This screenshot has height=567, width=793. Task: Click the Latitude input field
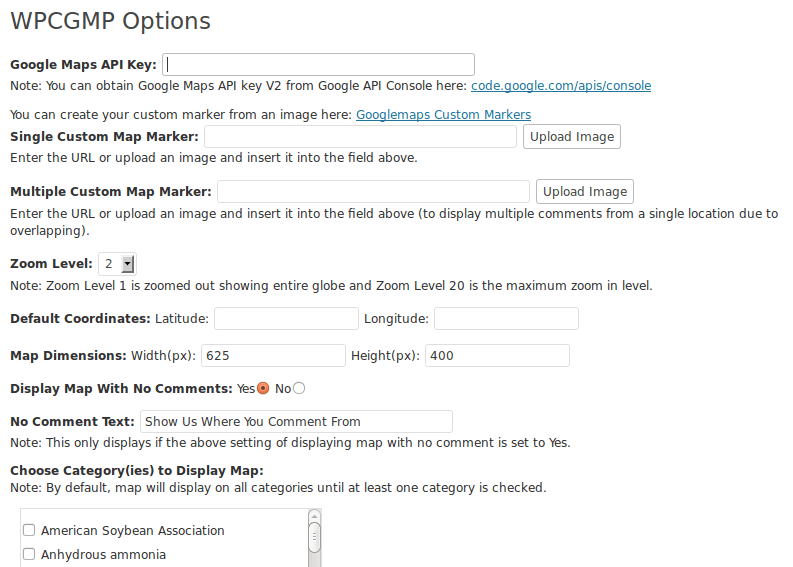tap(286, 319)
